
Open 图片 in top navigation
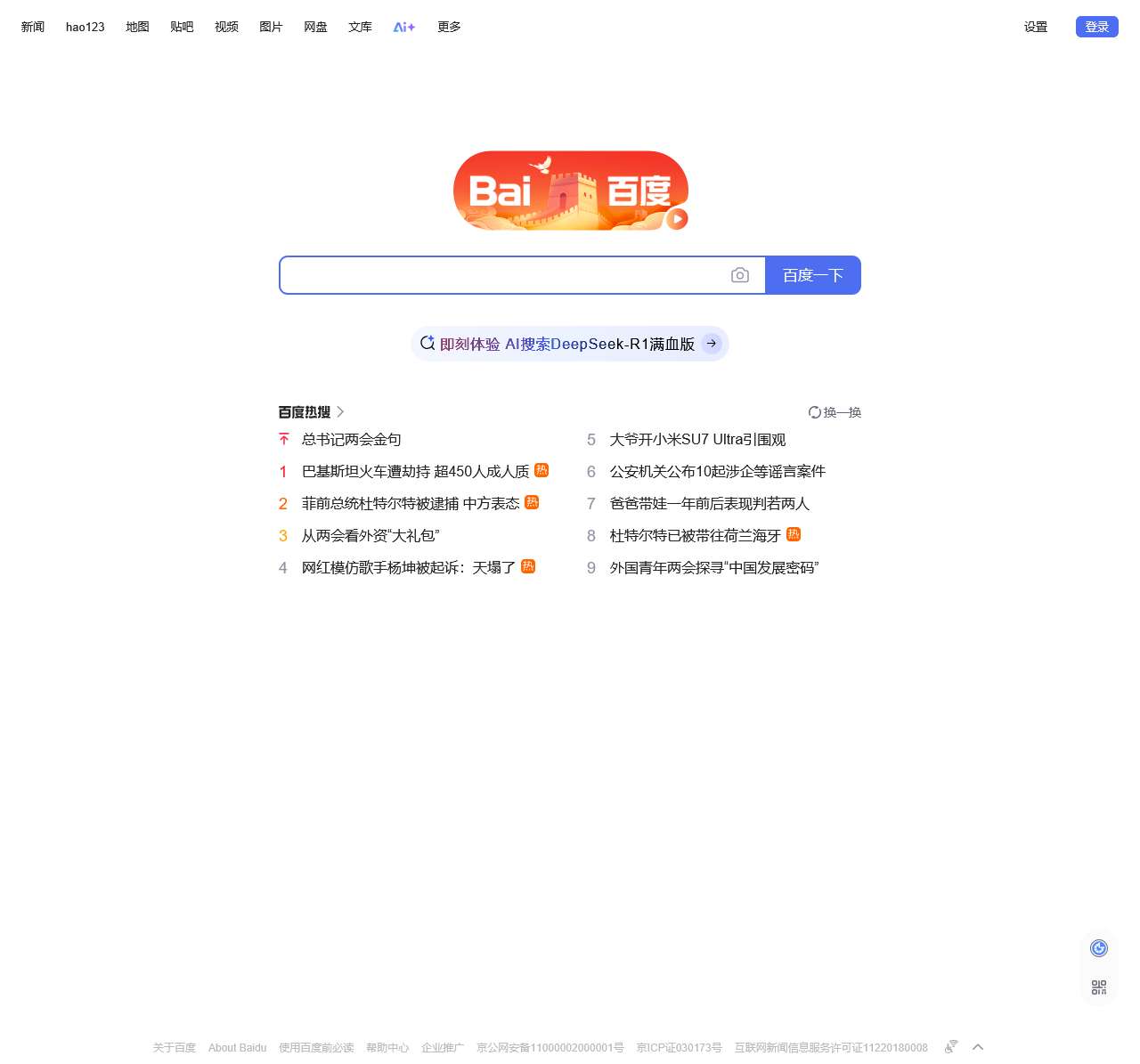(271, 27)
